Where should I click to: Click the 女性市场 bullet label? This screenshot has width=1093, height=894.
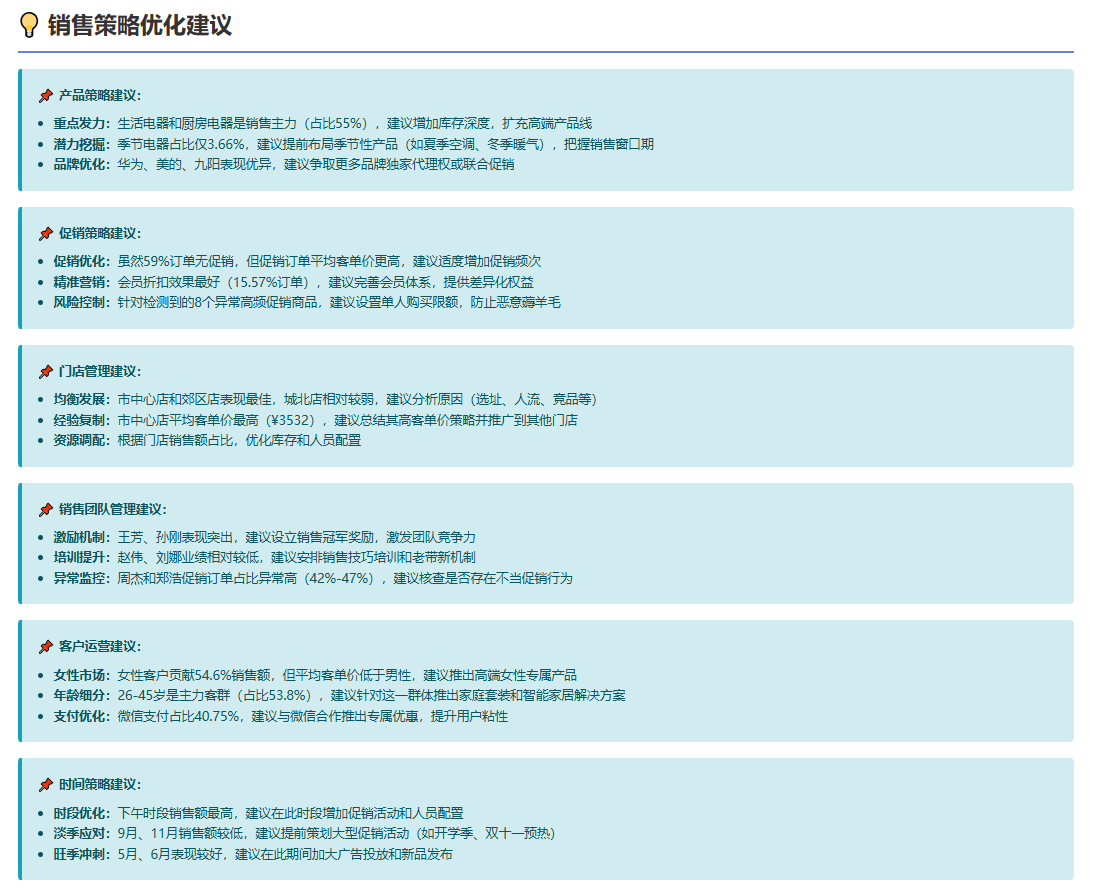82,675
